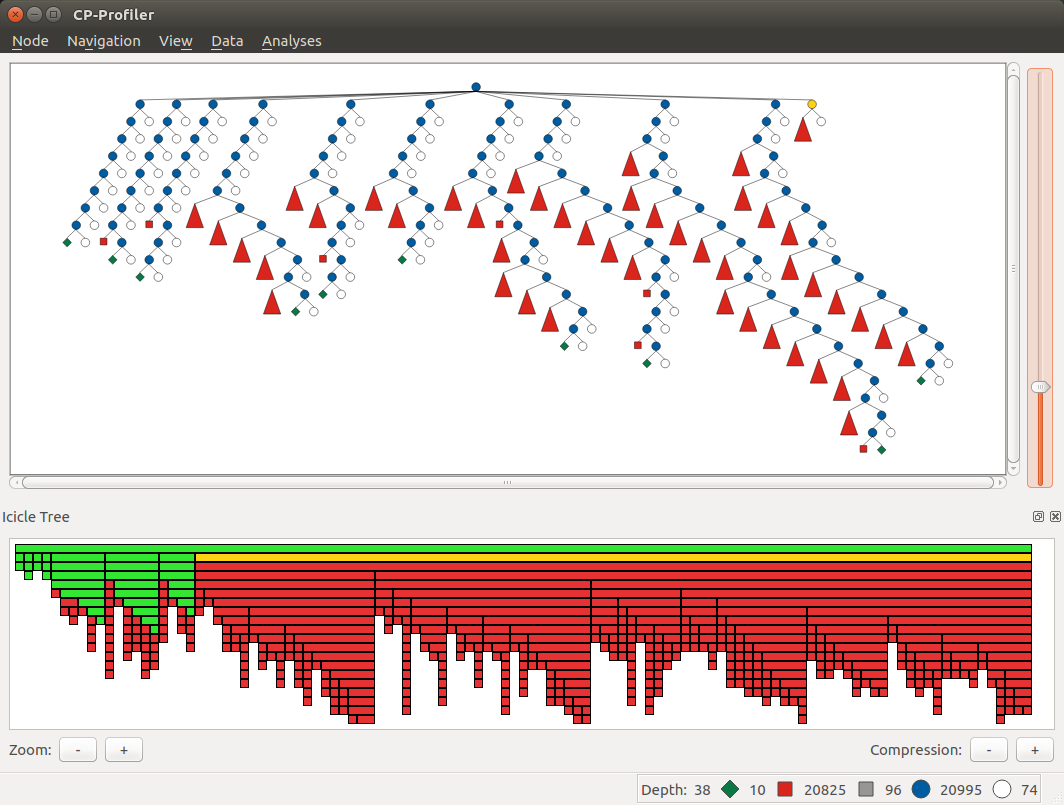Click the yellow bar in the icicle tree
Screen dimensions: 1064x805
pyautogui.click(x=613, y=557)
